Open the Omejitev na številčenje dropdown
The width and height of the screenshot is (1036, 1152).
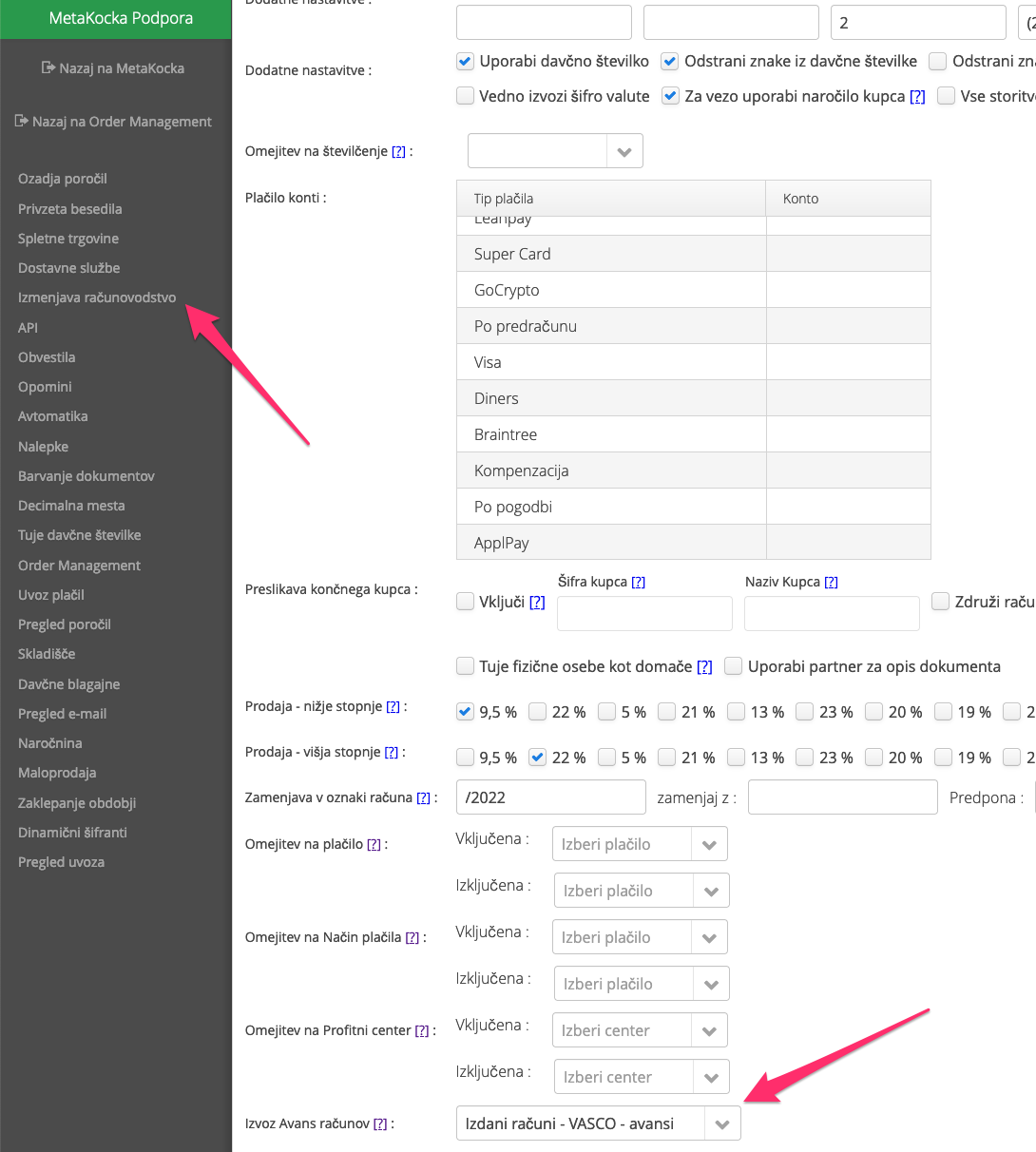point(555,151)
